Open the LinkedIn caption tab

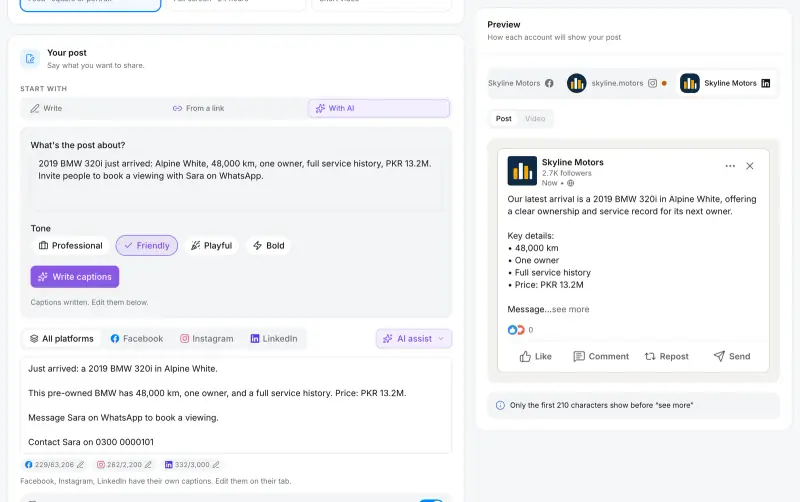(273, 339)
